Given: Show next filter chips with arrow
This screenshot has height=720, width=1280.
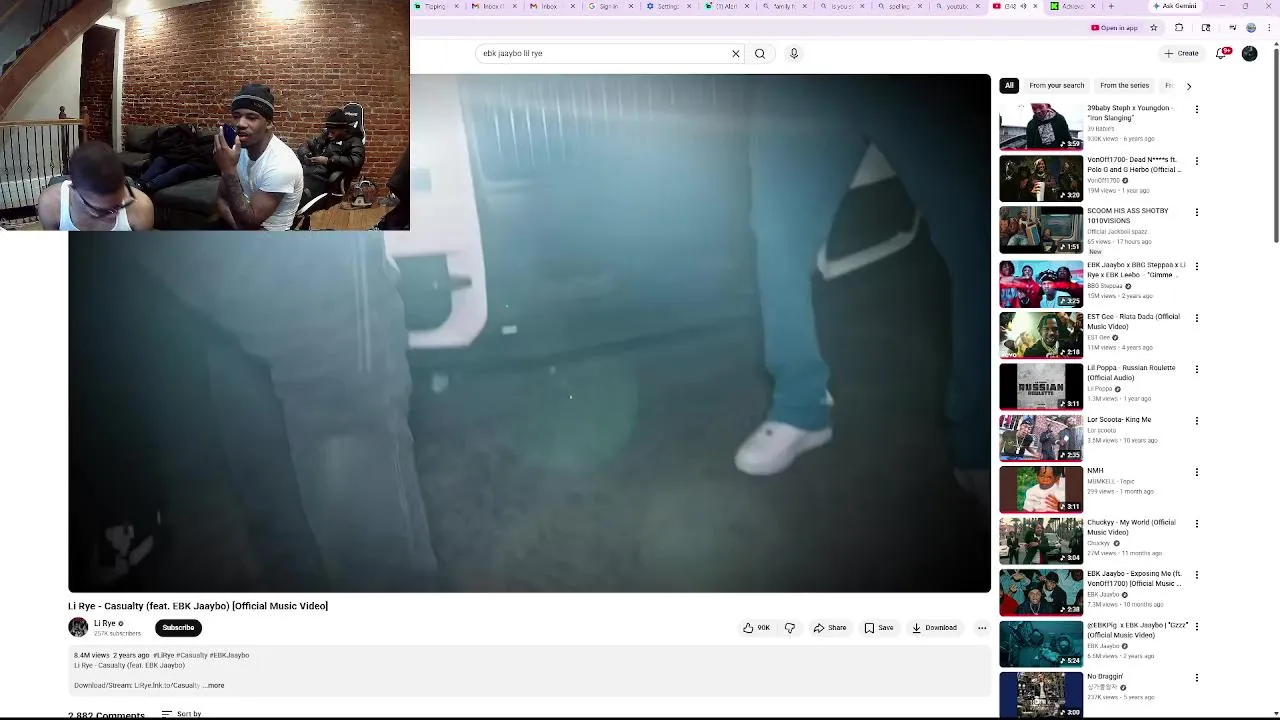Looking at the screenshot, I should click(1189, 86).
